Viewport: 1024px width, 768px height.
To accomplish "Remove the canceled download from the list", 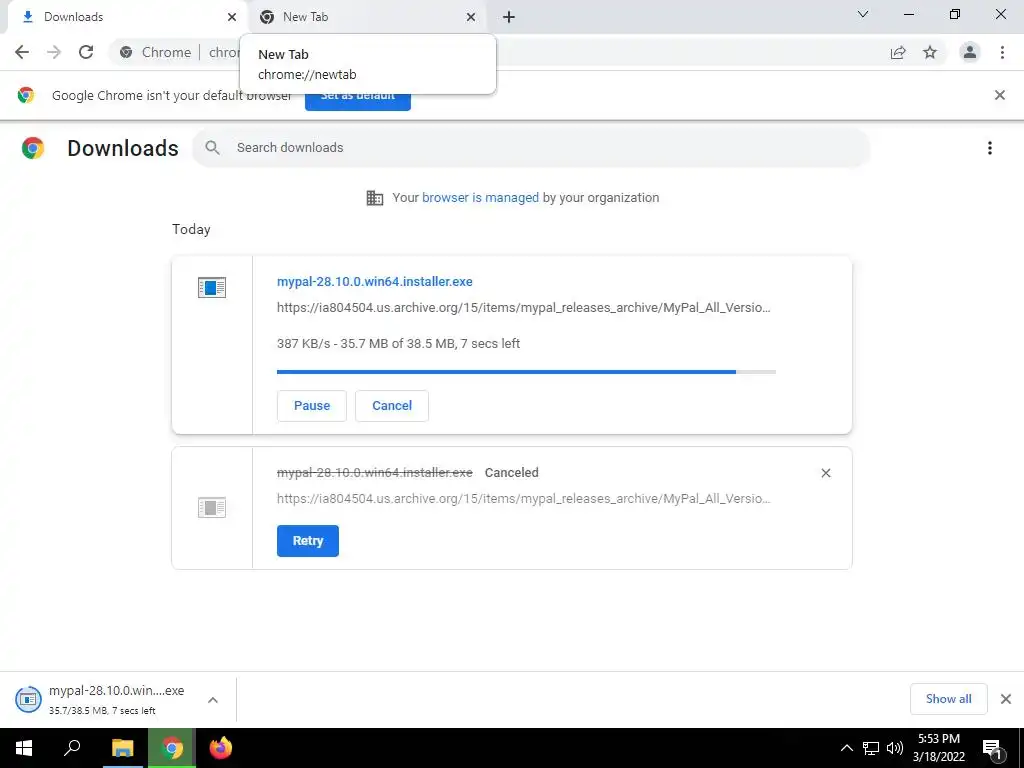I will 825,473.
